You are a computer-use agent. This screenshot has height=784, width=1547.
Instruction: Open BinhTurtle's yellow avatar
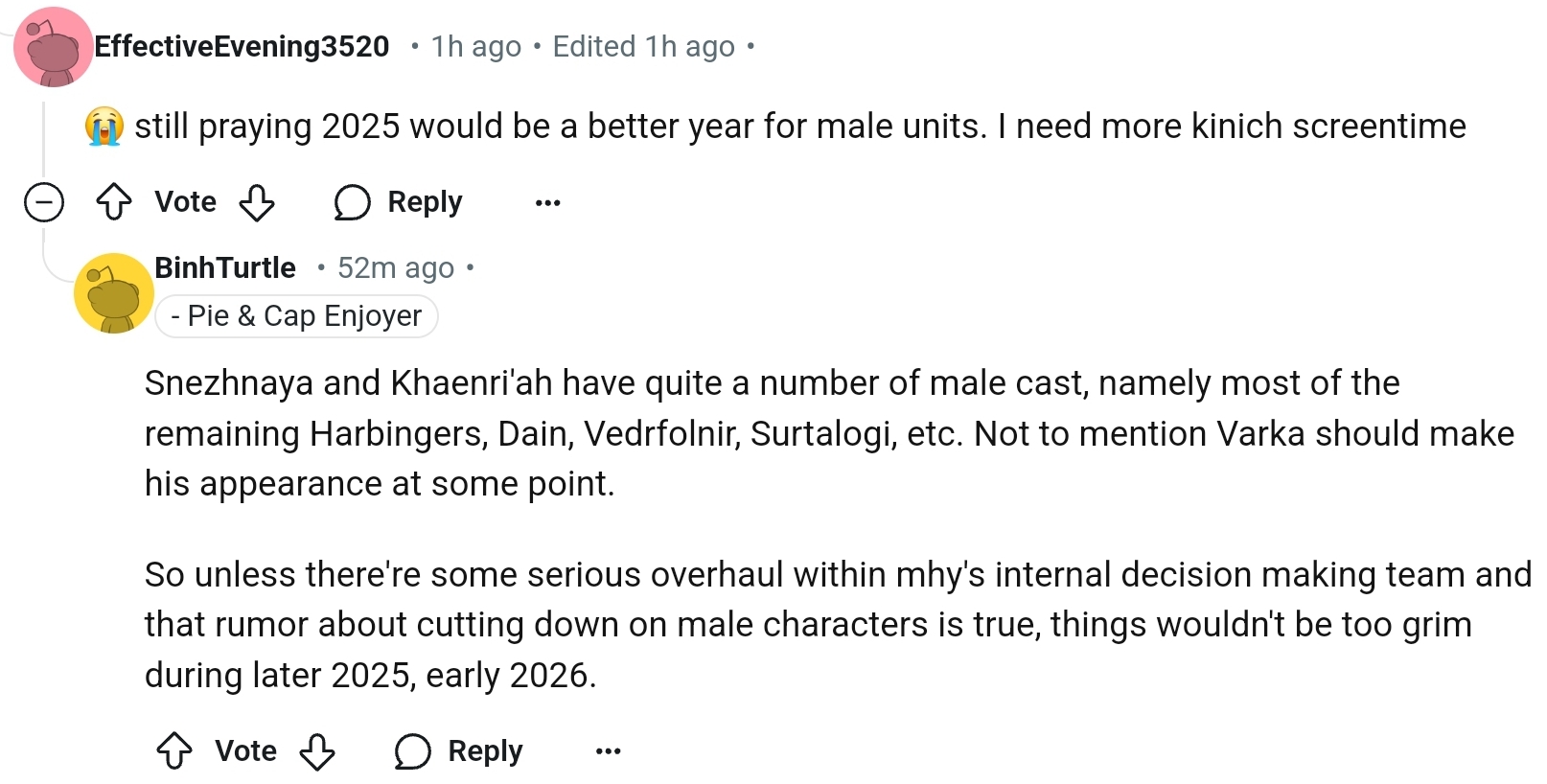click(x=114, y=293)
